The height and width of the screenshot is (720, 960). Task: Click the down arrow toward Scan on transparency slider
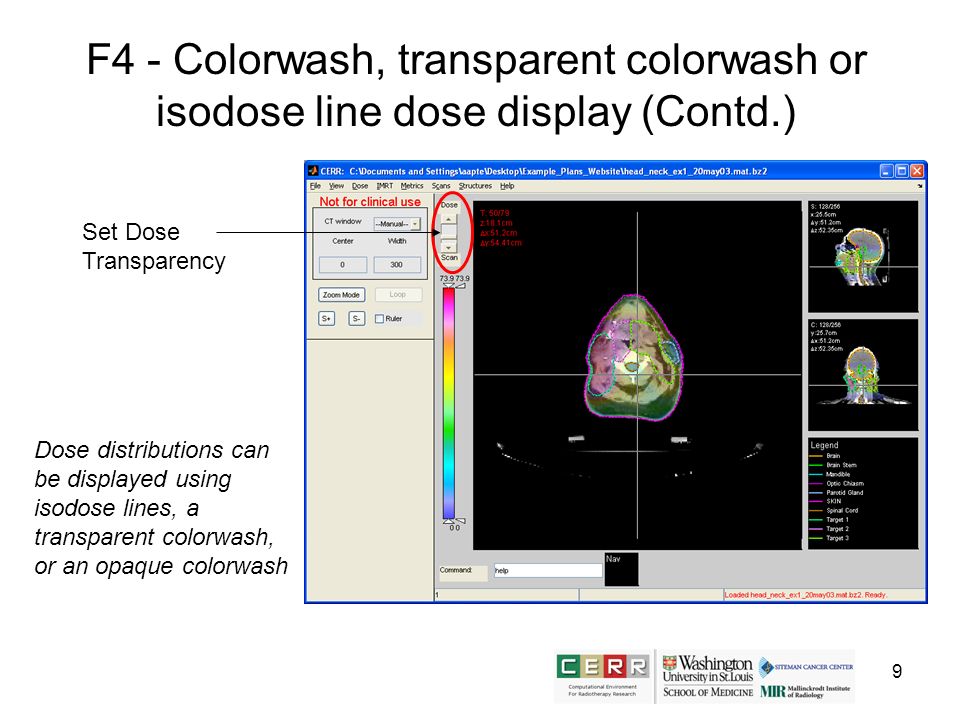coord(449,247)
